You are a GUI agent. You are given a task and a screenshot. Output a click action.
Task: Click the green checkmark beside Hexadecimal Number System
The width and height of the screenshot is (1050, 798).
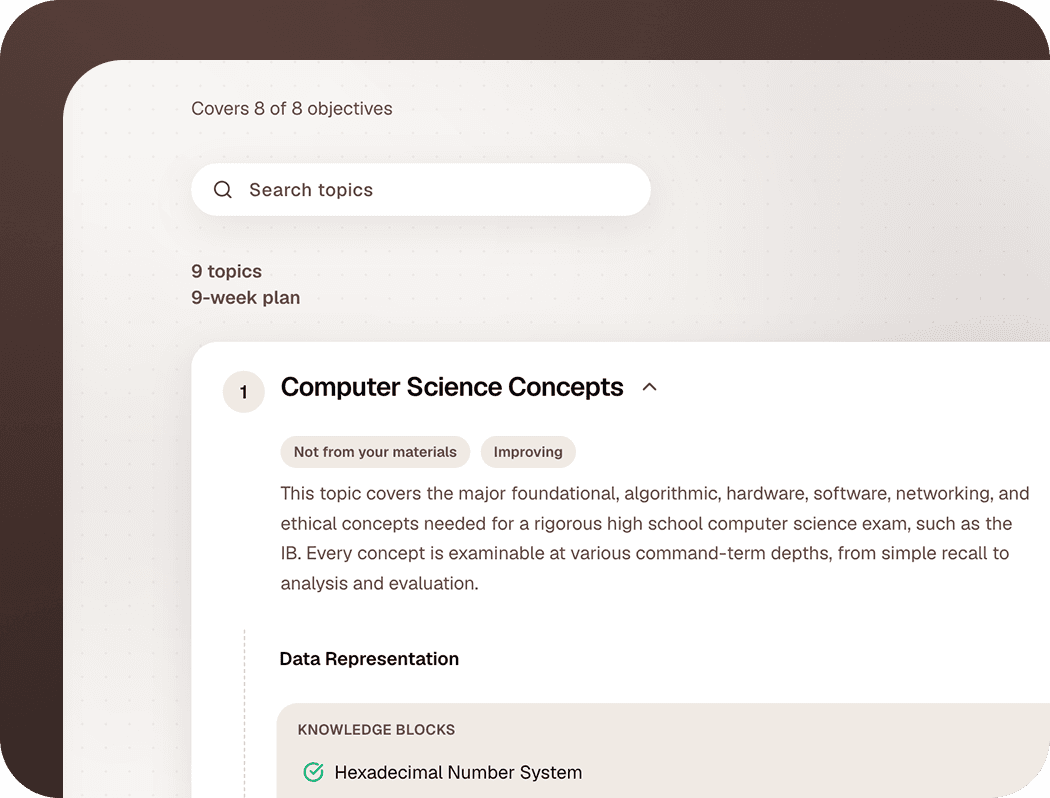point(313,772)
